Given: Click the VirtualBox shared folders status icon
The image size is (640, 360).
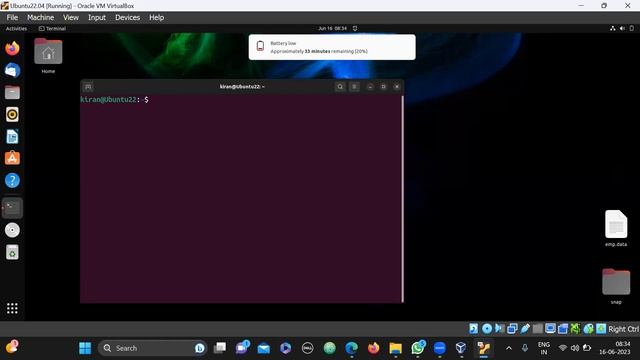Looking at the screenshot, I should (538, 328).
